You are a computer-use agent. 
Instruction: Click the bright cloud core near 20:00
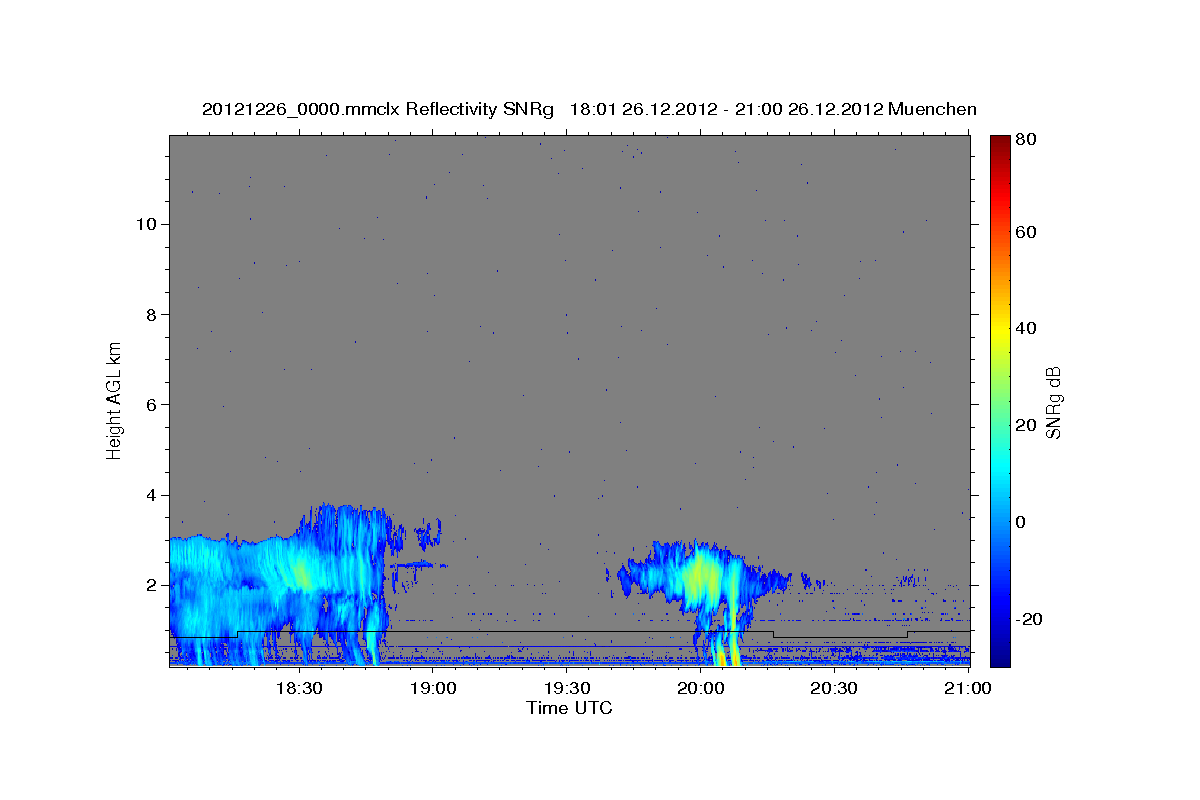(x=700, y=575)
